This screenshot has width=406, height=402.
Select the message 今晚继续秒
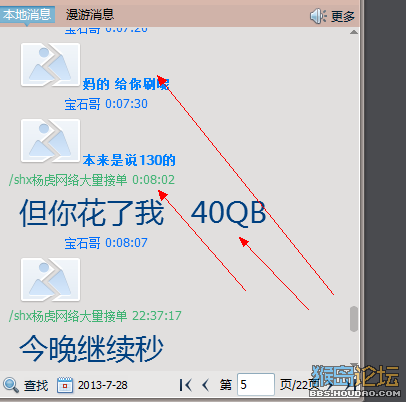(x=91, y=349)
